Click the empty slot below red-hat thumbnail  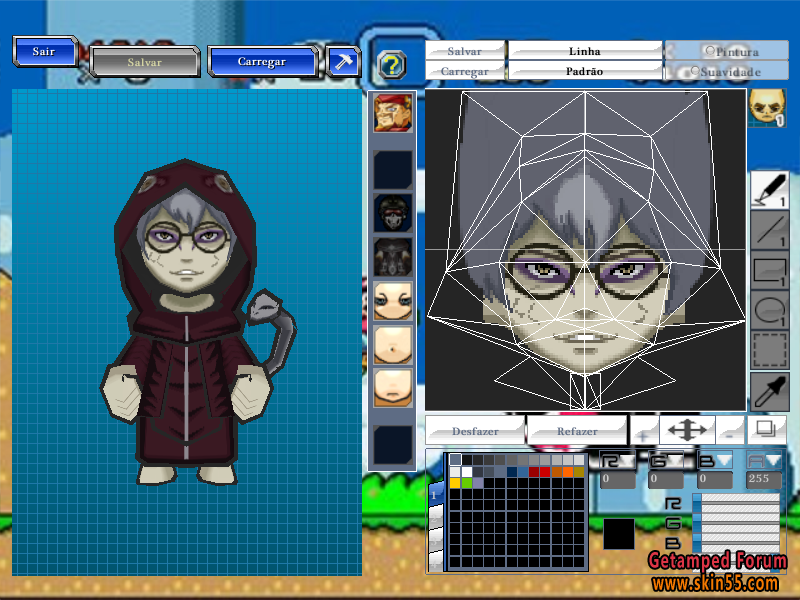pyautogui.click(x=392, y=170)
